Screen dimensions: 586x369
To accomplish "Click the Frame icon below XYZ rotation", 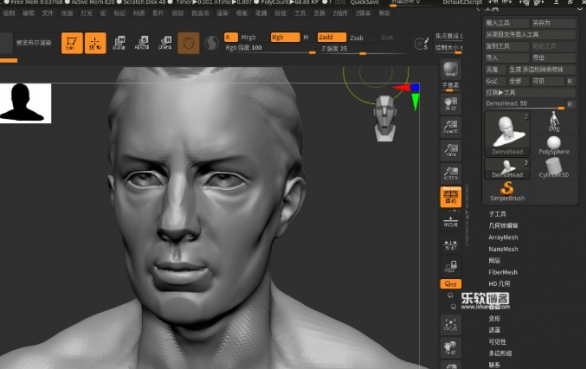I will (450, 324).
